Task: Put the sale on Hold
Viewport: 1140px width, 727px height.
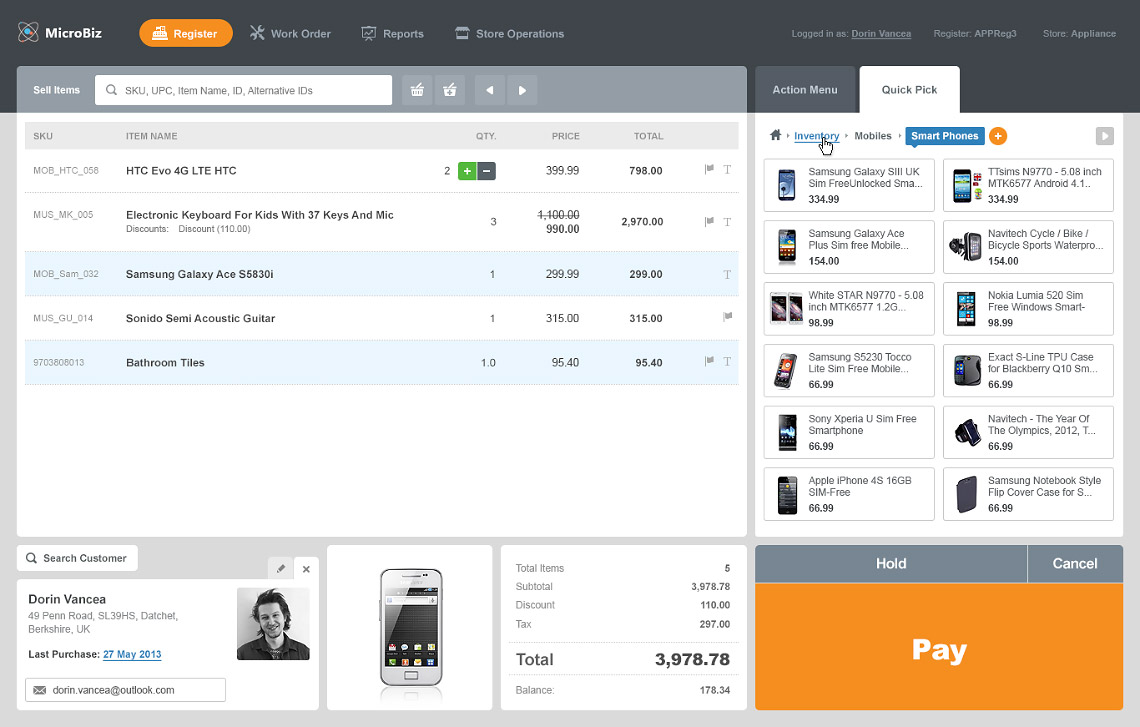Action: point(891,563)
